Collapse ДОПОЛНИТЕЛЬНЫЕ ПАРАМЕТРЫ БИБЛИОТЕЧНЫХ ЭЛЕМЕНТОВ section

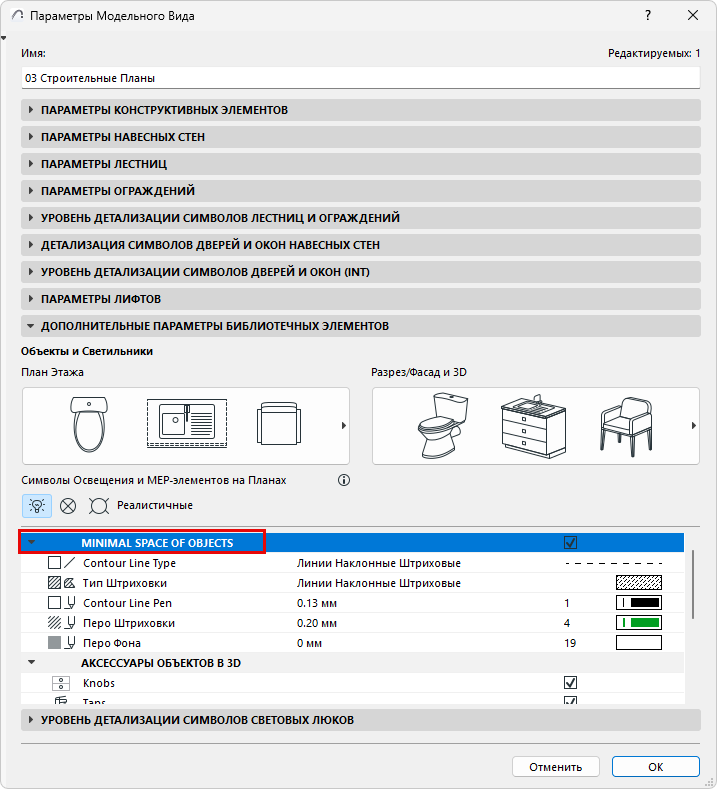(x=361, y=326)
